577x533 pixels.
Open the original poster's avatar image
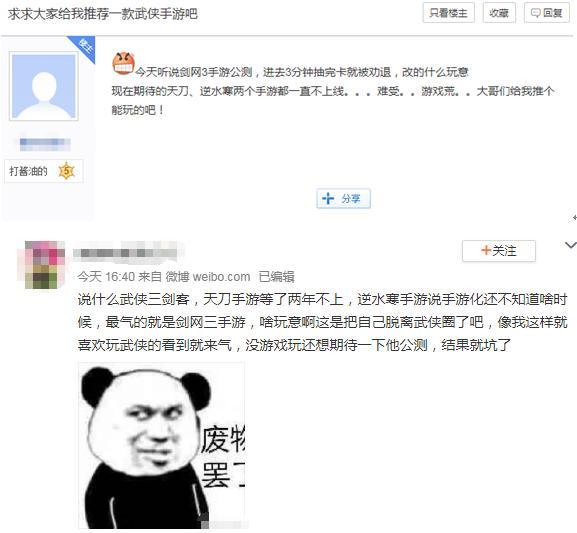pyautogui.click(x=44, y=86)
